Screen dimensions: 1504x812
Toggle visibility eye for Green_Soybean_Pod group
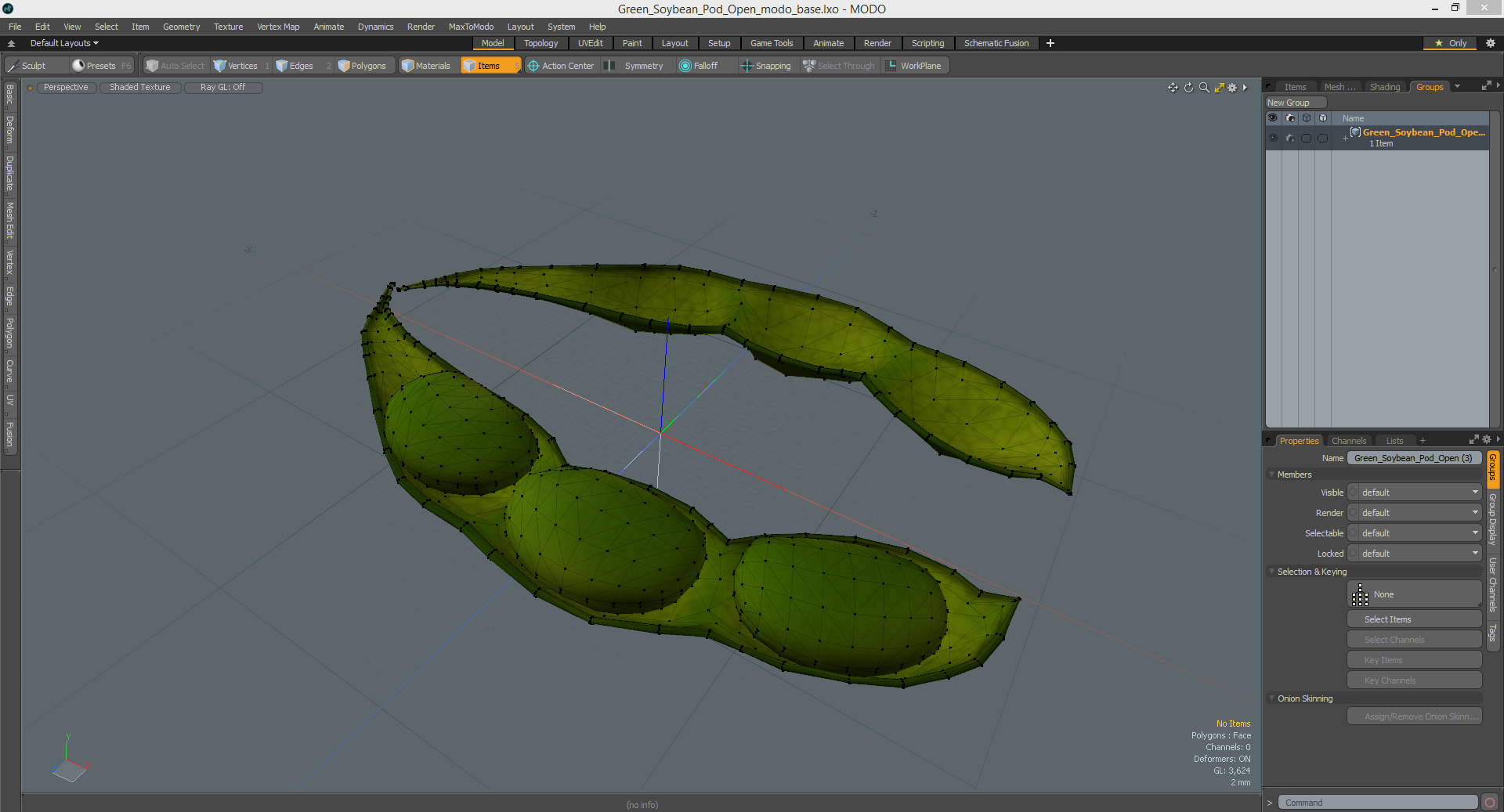(1273, 138)
